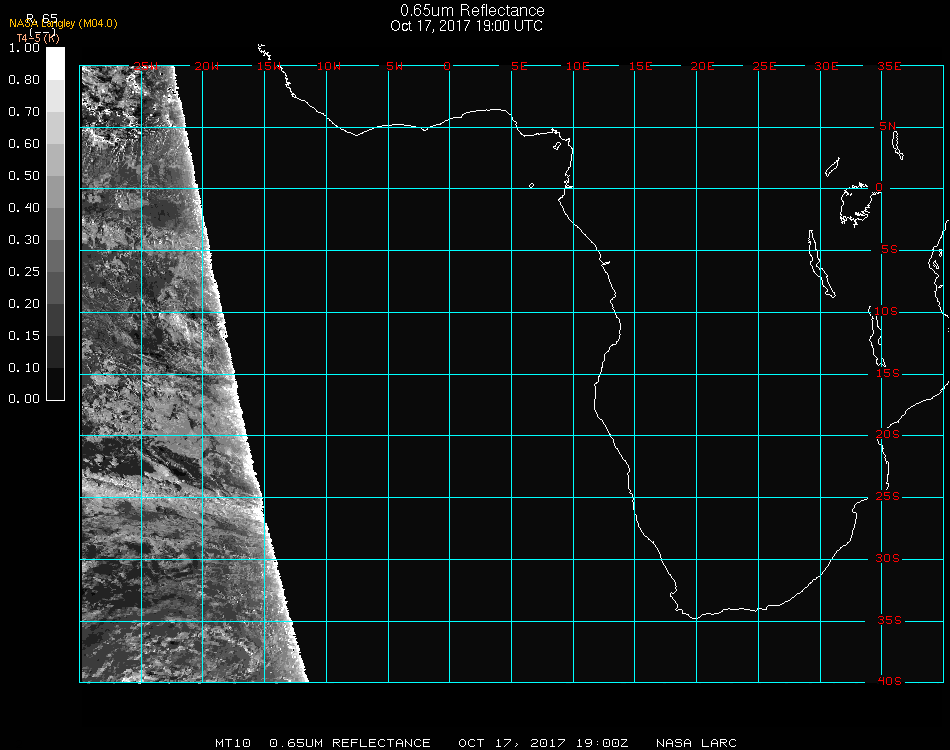Screen dimensions: 950x750
Task: Click the 25S latitude label
Action: [889, 496]
